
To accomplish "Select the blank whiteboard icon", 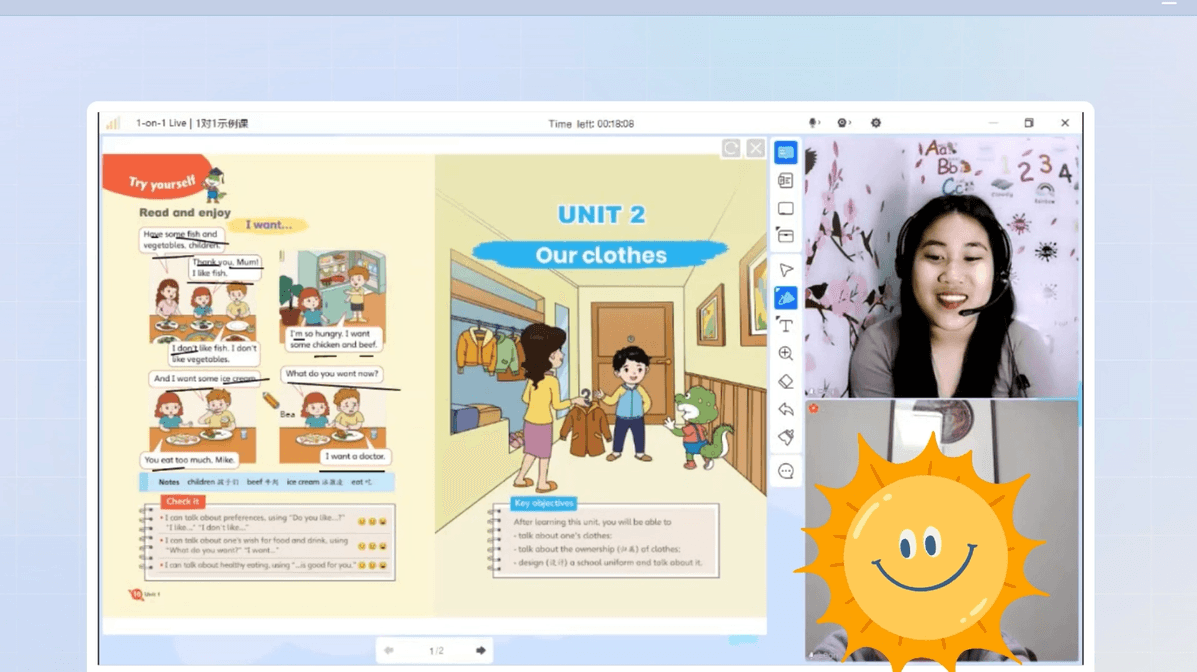I will pos(785,209).
